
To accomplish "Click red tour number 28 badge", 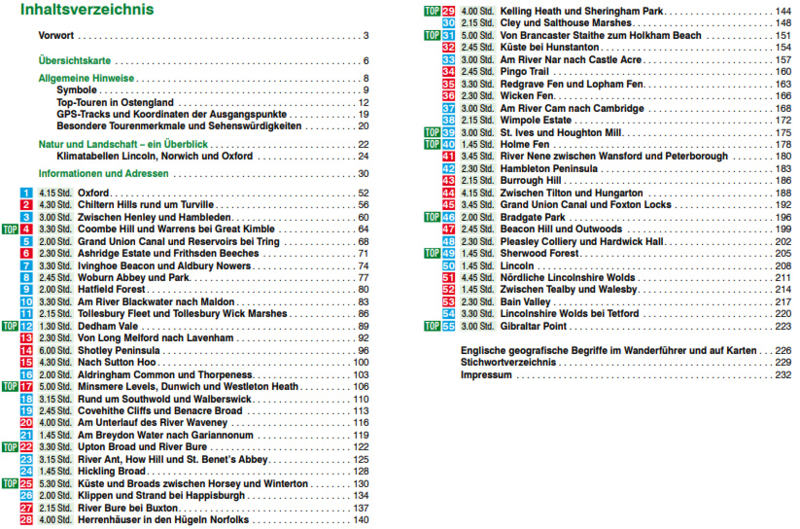I will 26,520.
